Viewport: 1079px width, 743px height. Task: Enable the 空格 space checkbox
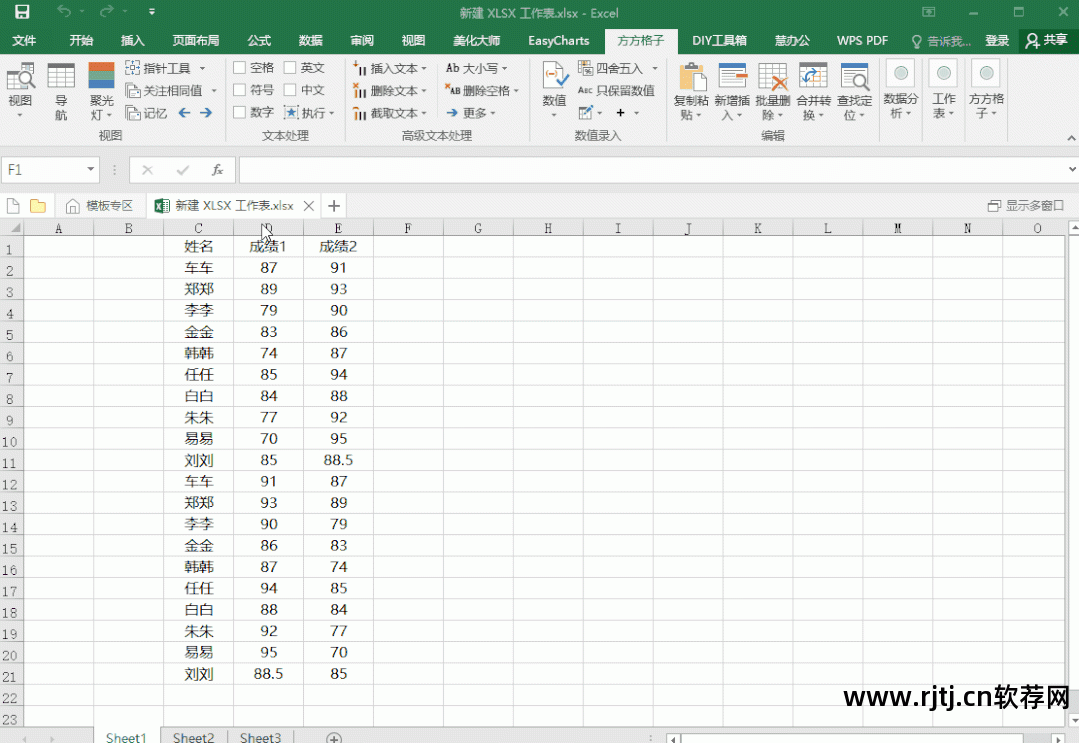[x=239, y=67]
